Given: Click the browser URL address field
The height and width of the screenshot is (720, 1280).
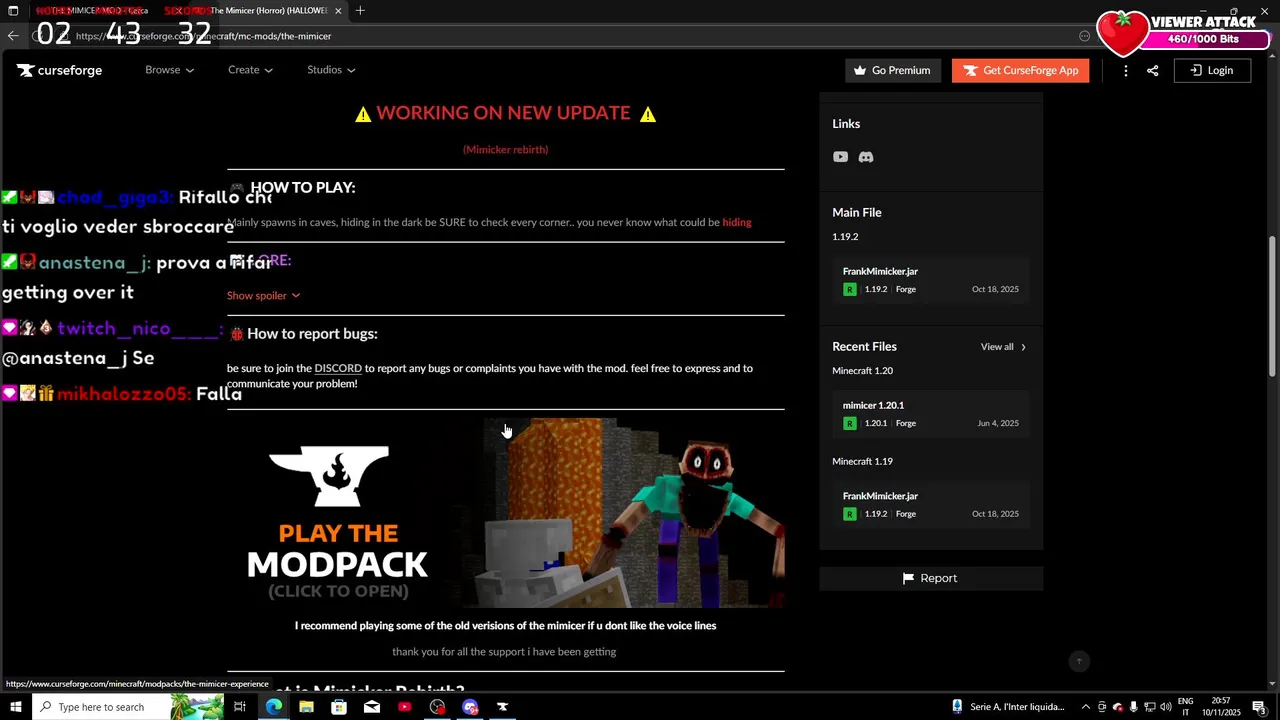Looking at the screenshot, I should click(560, 36).
